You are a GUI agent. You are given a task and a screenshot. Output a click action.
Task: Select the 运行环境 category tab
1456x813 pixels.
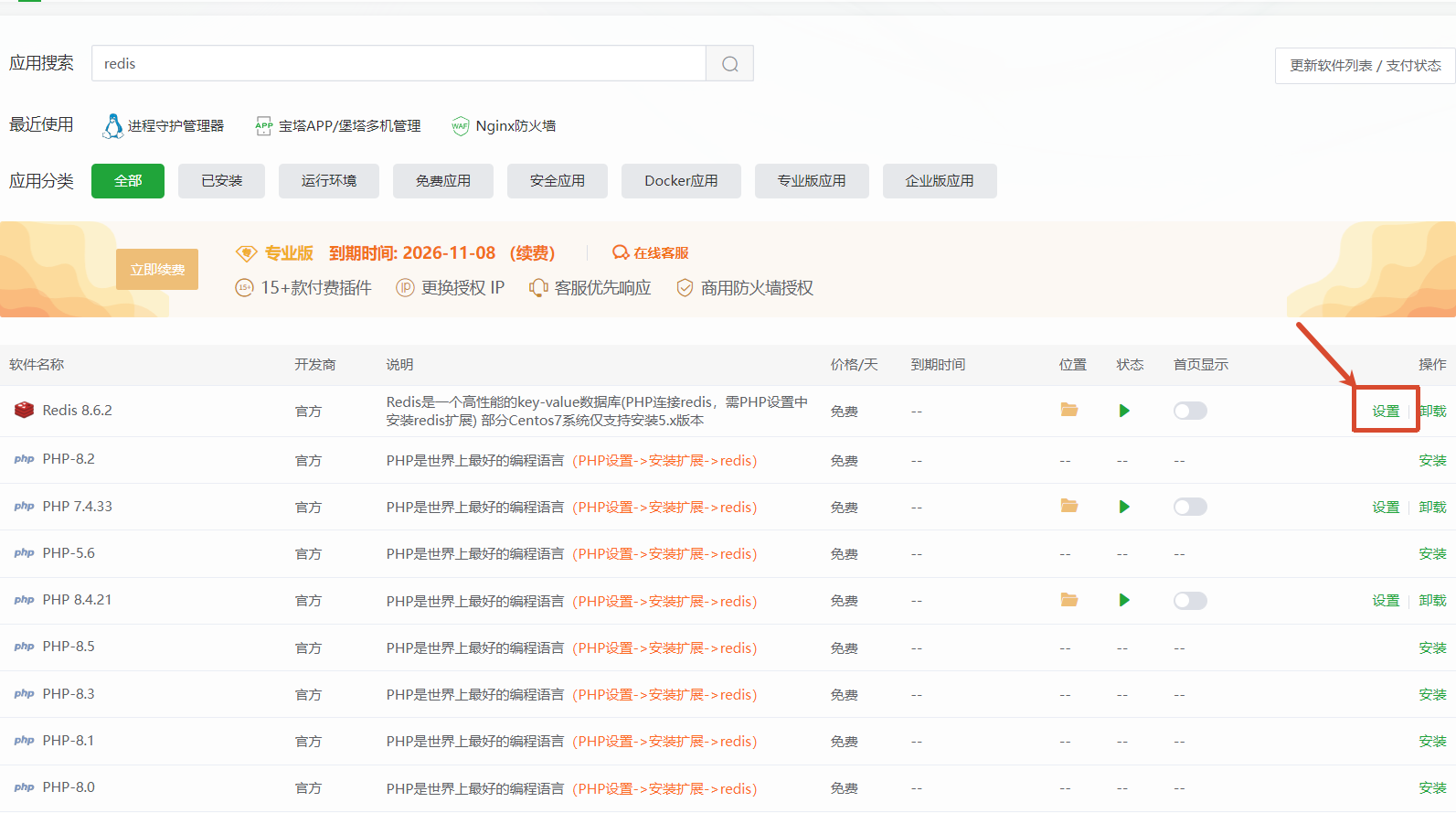click(x=329, y=181)
